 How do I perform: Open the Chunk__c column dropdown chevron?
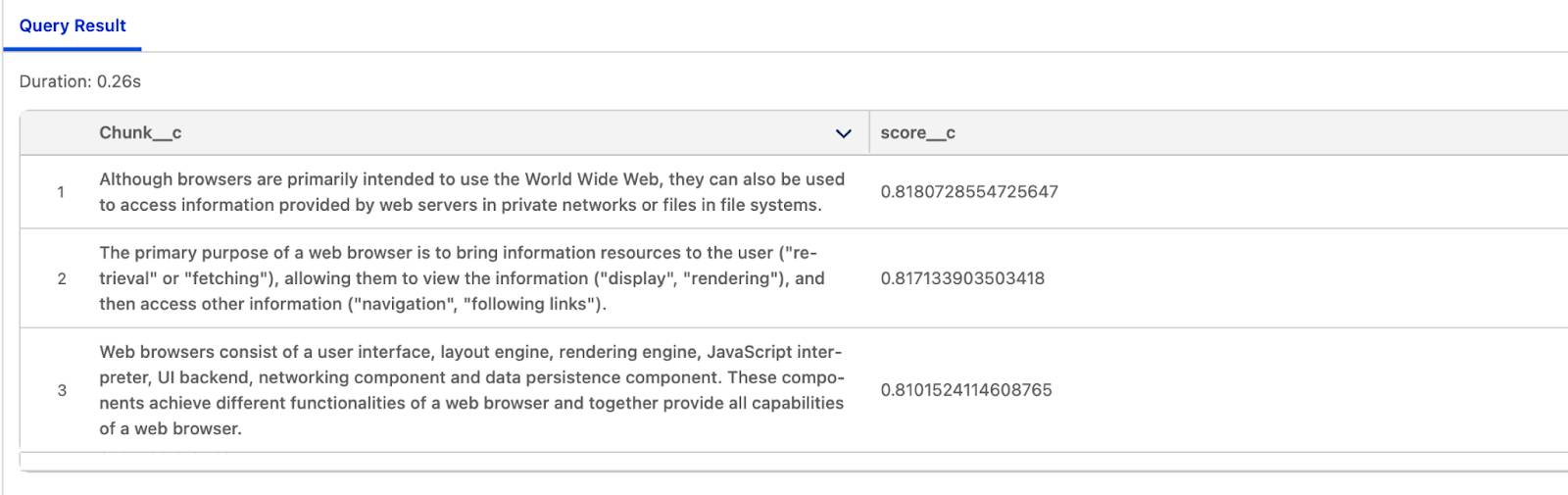click(x=843, y=133)
